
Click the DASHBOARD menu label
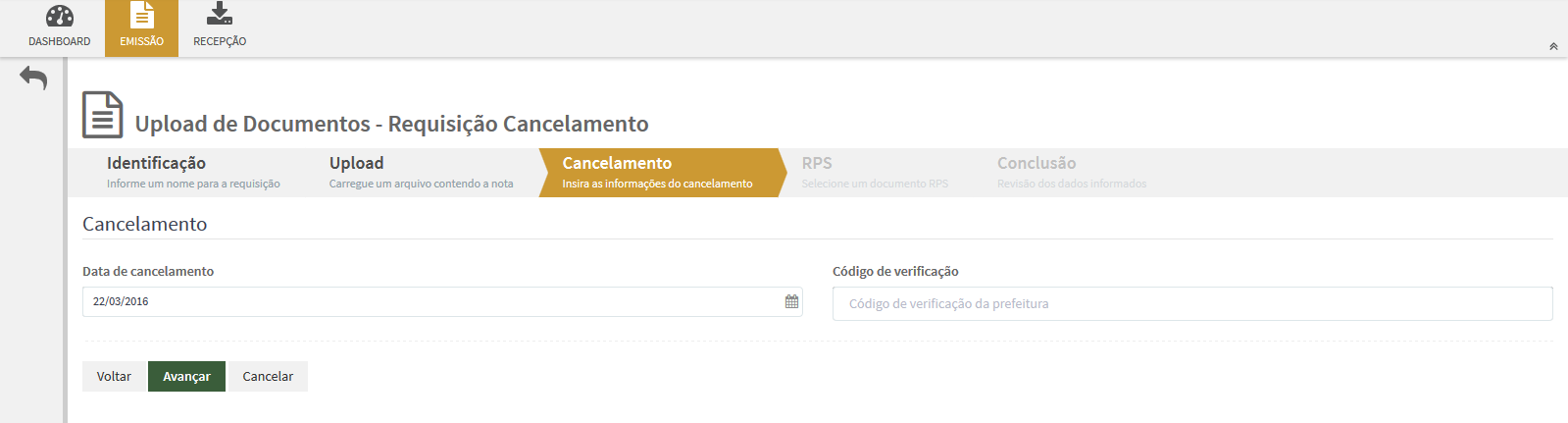pos(60,41)
